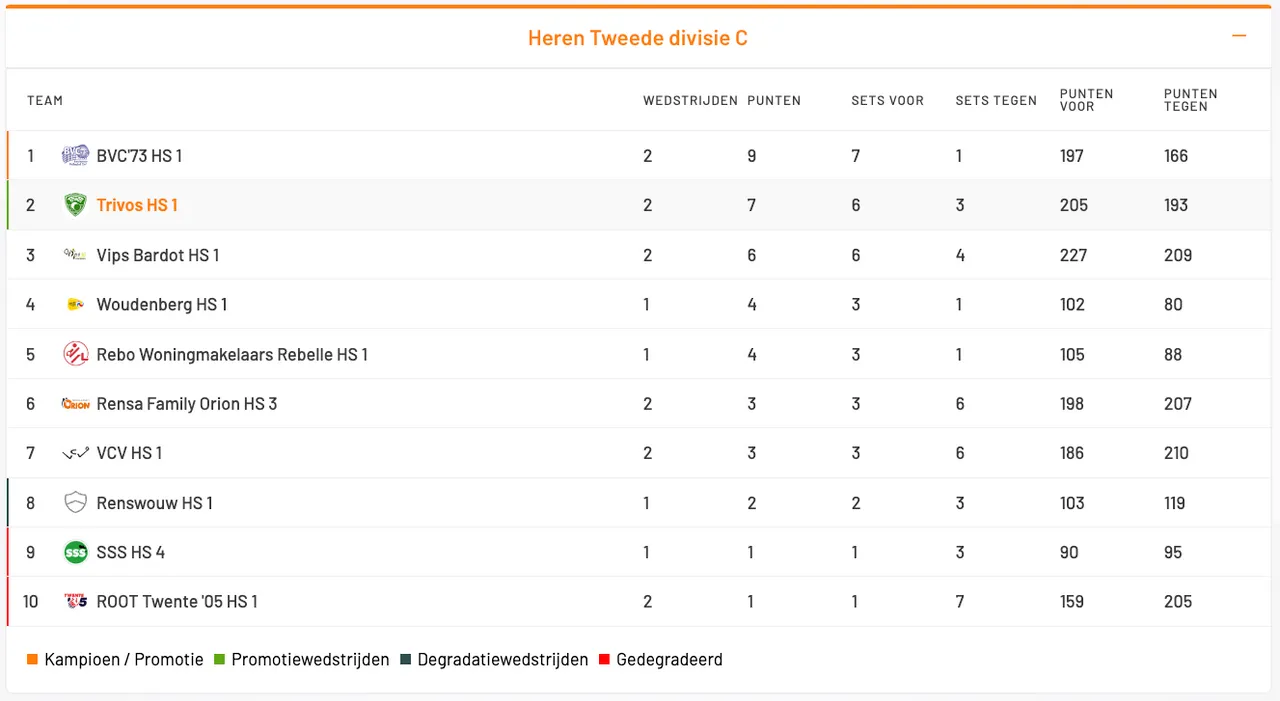
Task: Collapse the Heren Tweede divisie C panel
Action: click(x=1239, y=36)
